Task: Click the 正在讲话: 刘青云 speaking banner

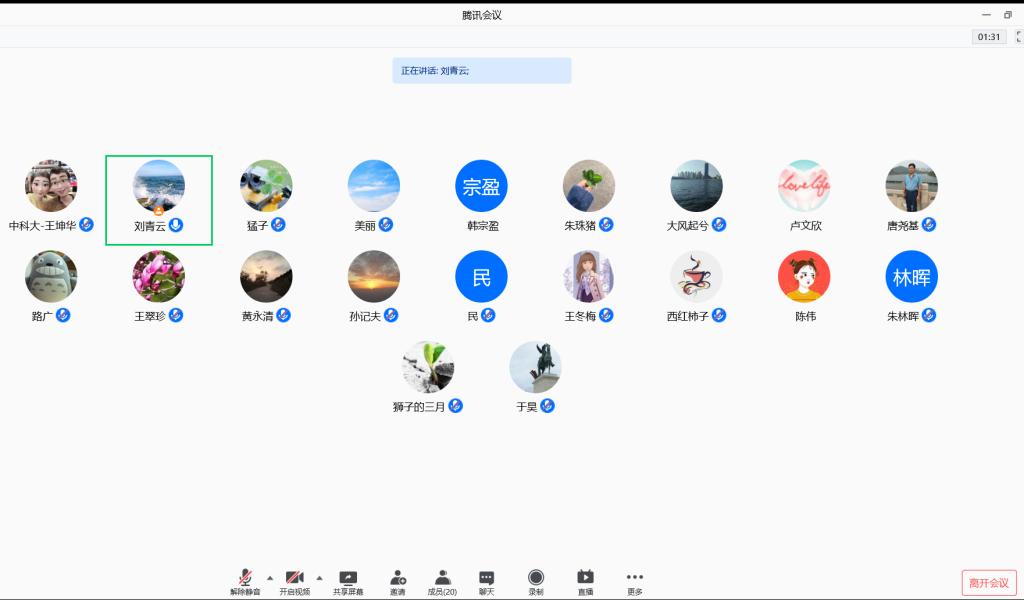Action: tap(481, 71)
